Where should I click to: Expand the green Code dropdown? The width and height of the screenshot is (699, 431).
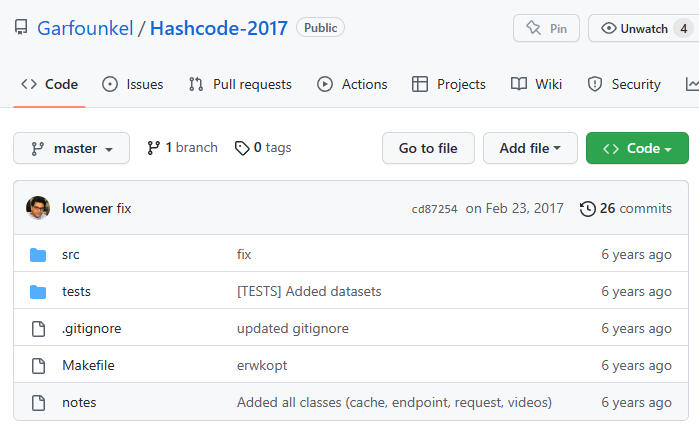point(636,148)
